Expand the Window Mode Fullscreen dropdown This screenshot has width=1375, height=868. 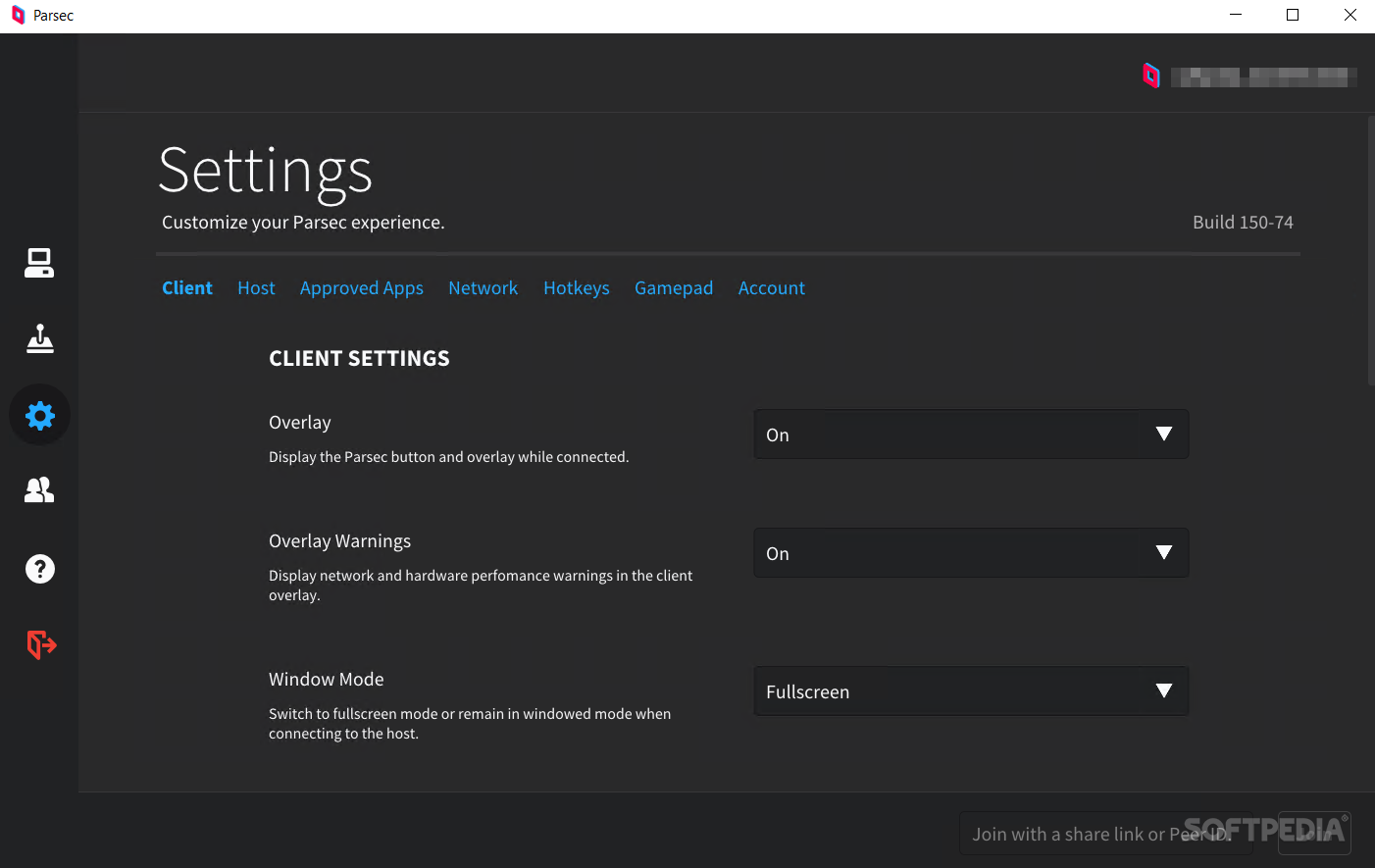coord(971,691)
